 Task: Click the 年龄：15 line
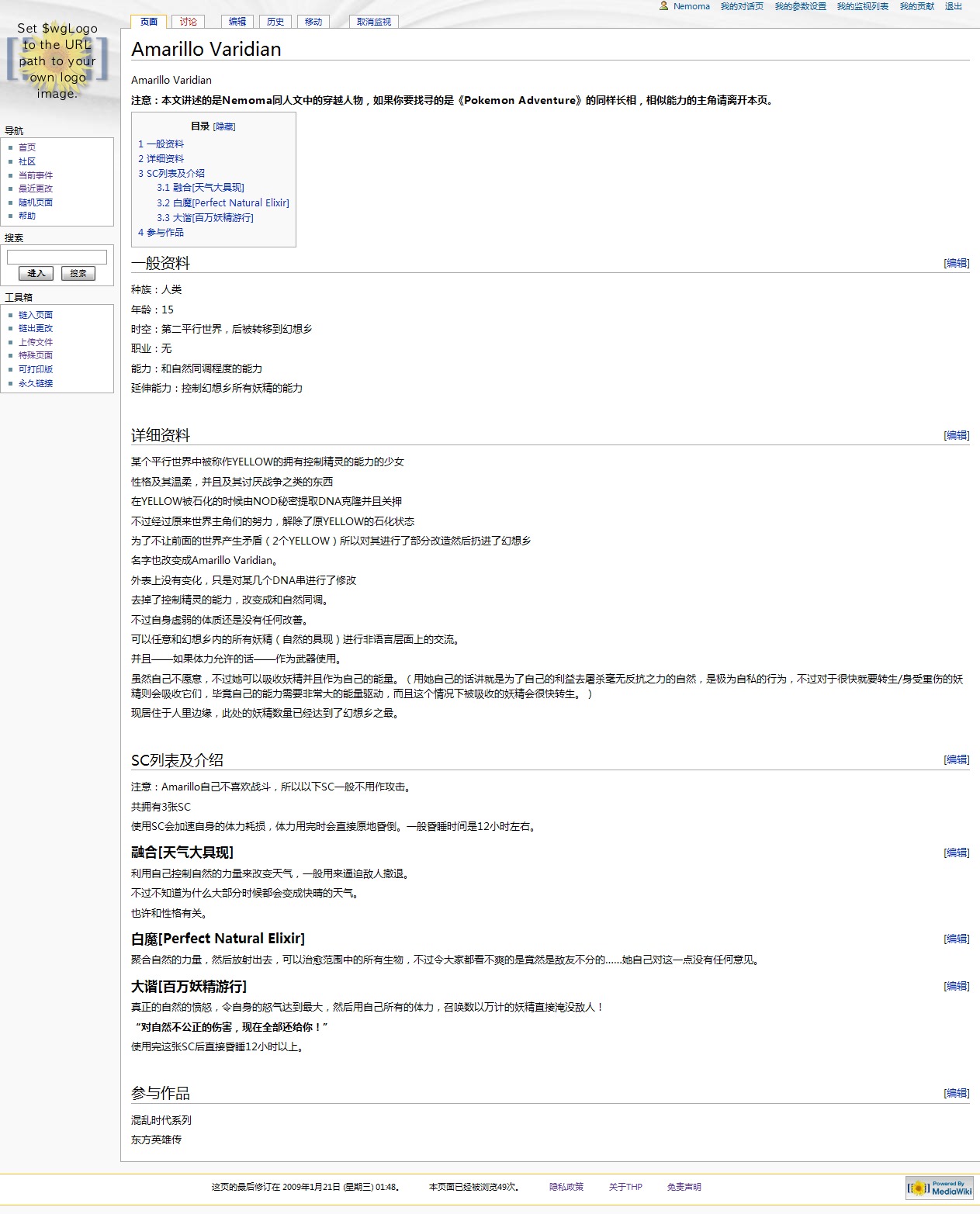pyautogui.click(x=152, y=310)
